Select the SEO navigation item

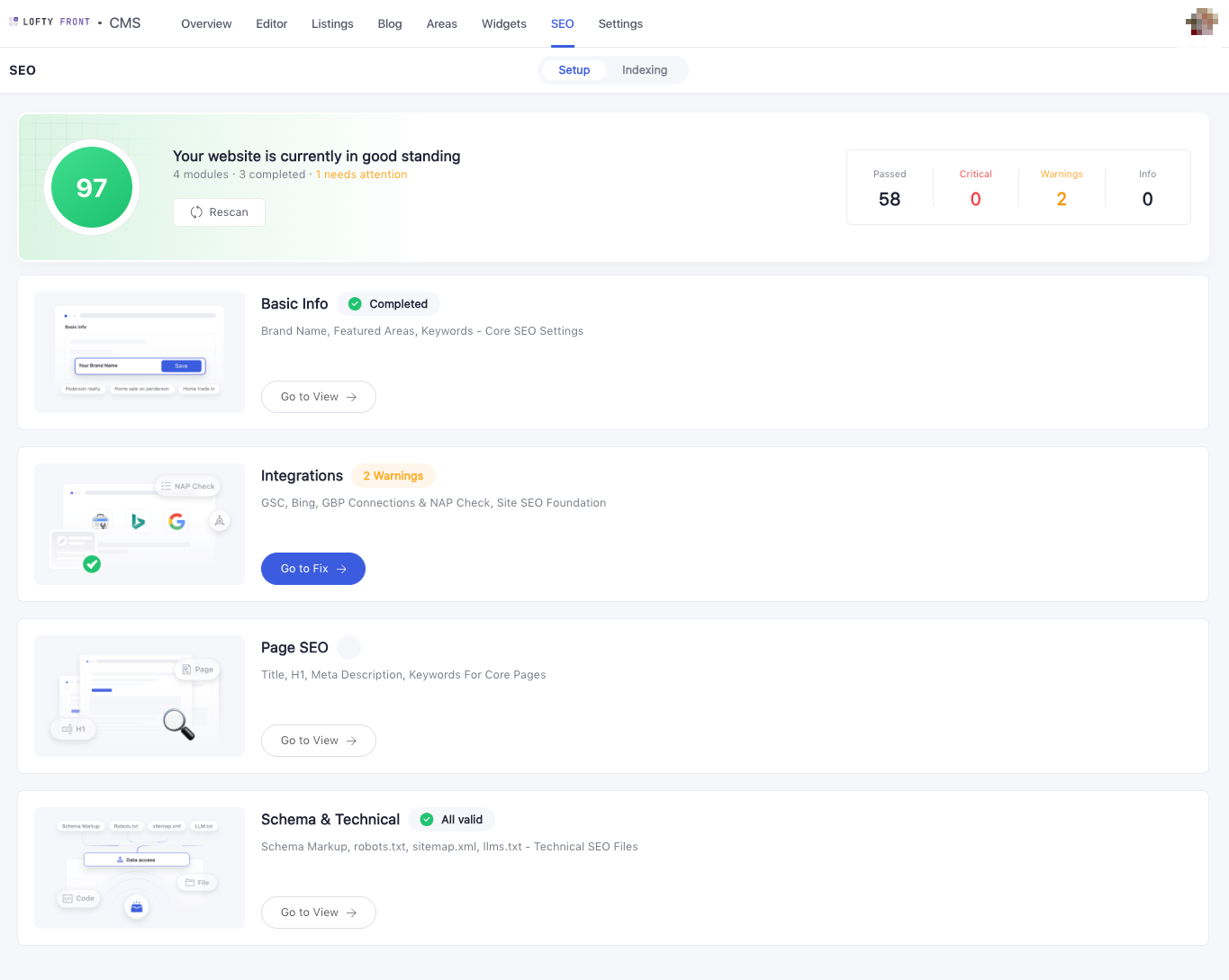(563, 23)
